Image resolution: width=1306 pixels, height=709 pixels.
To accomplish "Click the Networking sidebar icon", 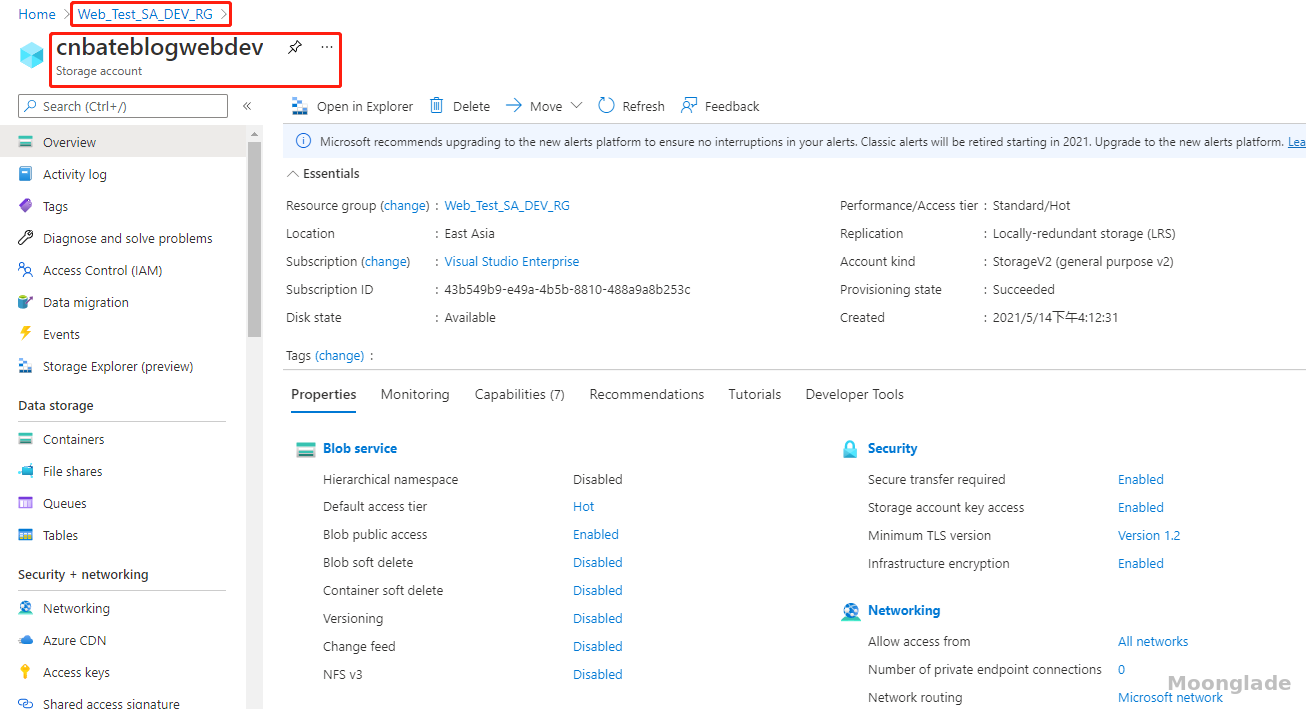I will coord(26,608).
